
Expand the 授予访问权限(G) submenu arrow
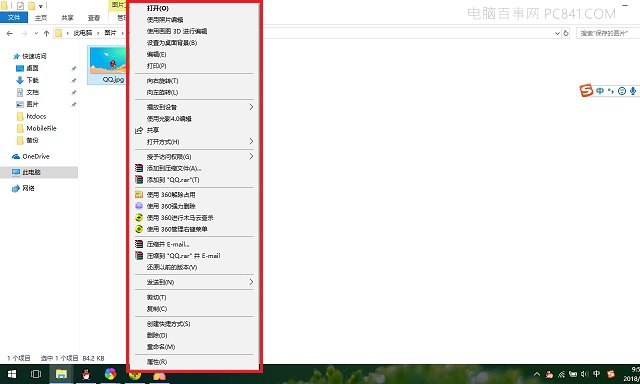tap(251, 156)
